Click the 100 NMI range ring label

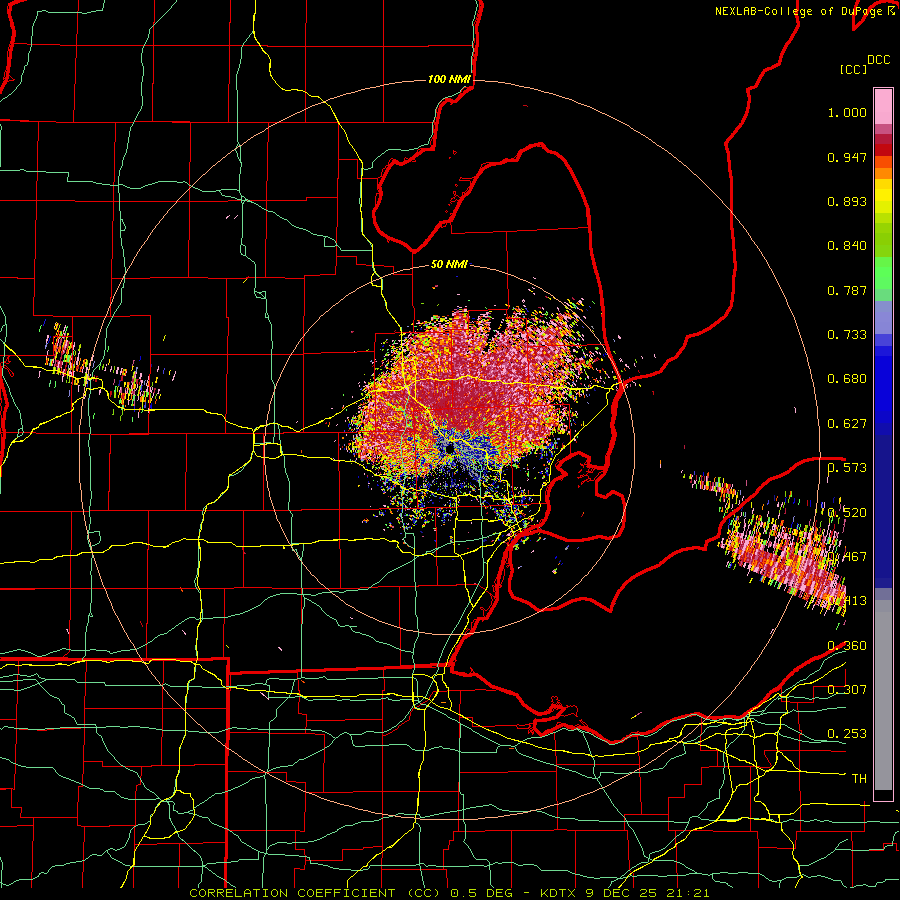click(449, 79)
